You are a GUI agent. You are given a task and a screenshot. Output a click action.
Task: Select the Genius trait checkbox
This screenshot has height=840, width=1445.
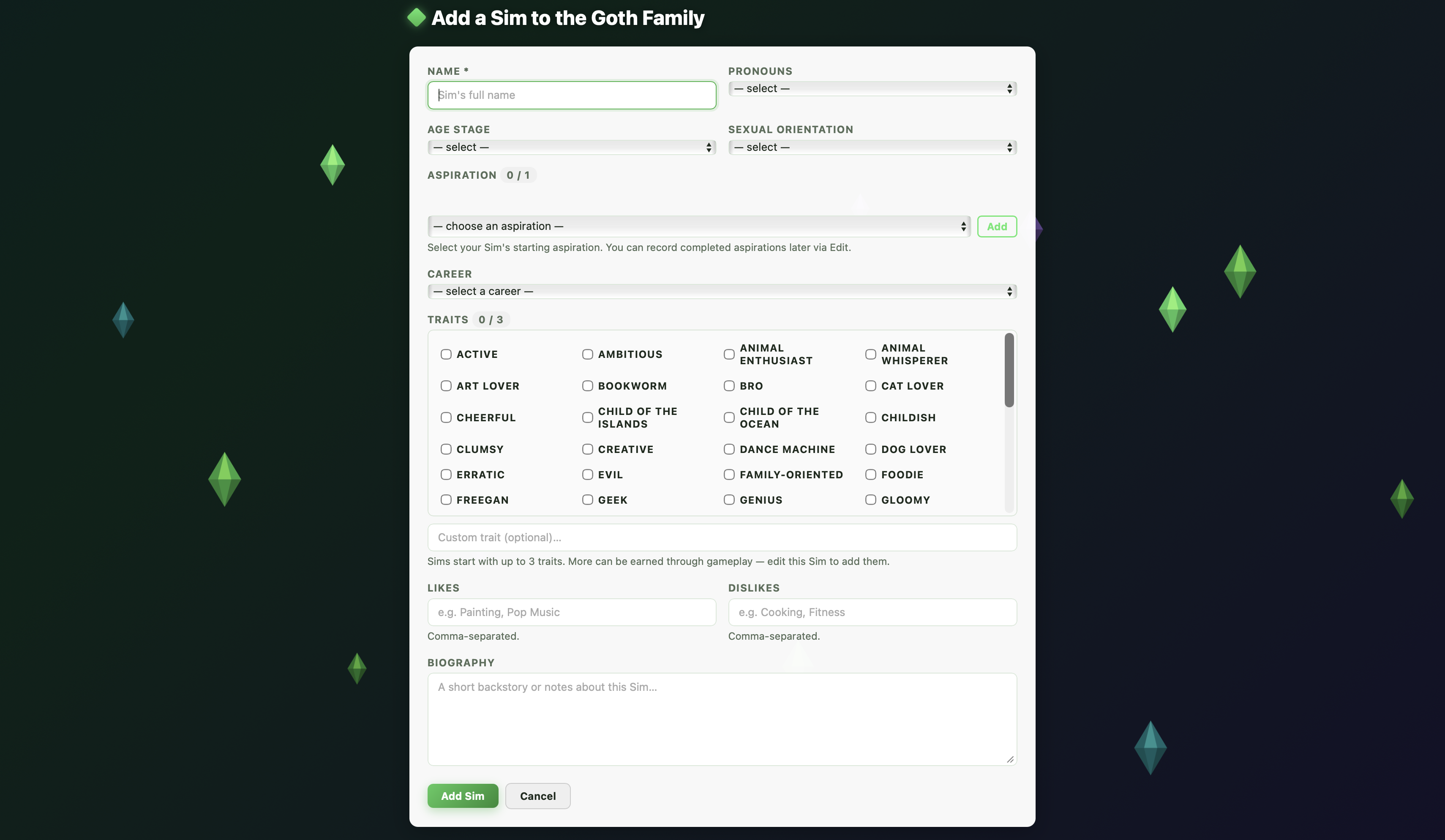(x=729, y=500)
